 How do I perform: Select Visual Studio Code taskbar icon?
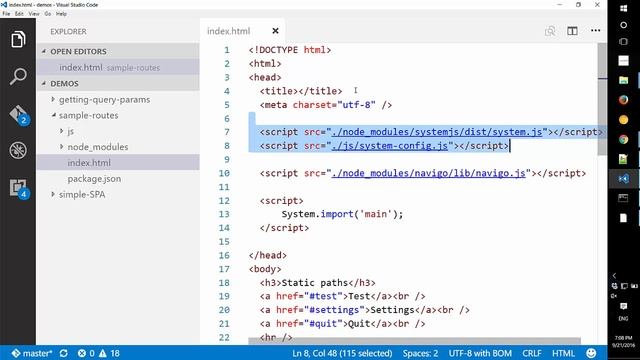click(623, 179)
